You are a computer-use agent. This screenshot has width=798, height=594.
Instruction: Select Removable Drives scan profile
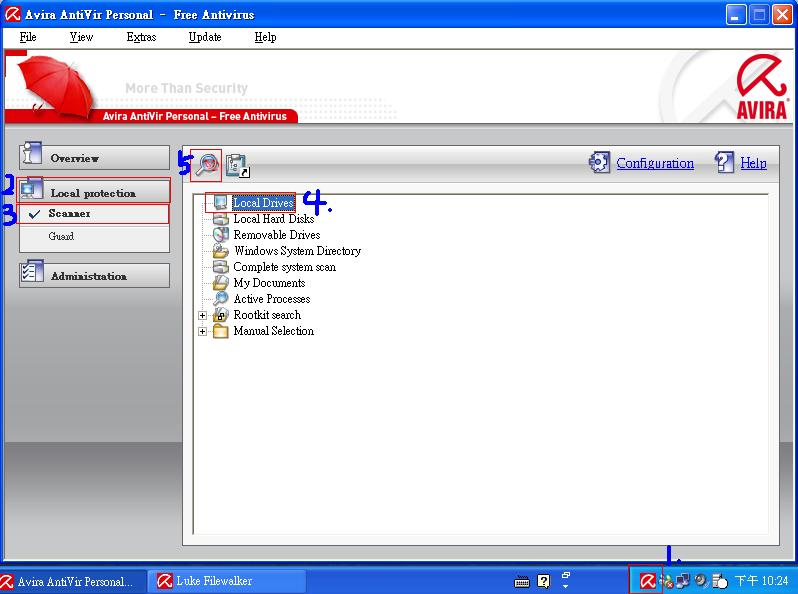coord(276,235)
